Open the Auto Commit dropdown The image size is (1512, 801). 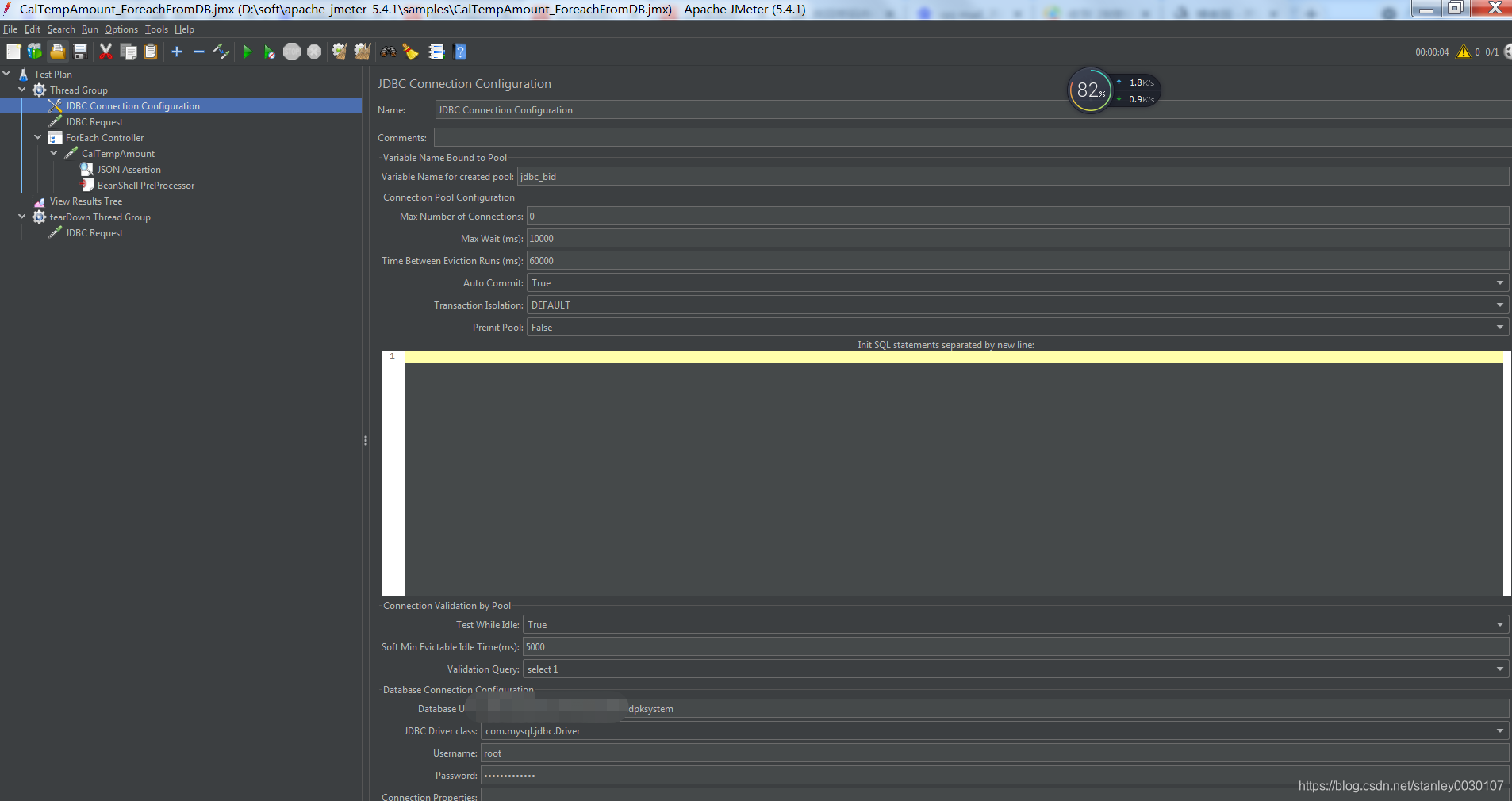pyautogui.click(x=1499, y=282)
